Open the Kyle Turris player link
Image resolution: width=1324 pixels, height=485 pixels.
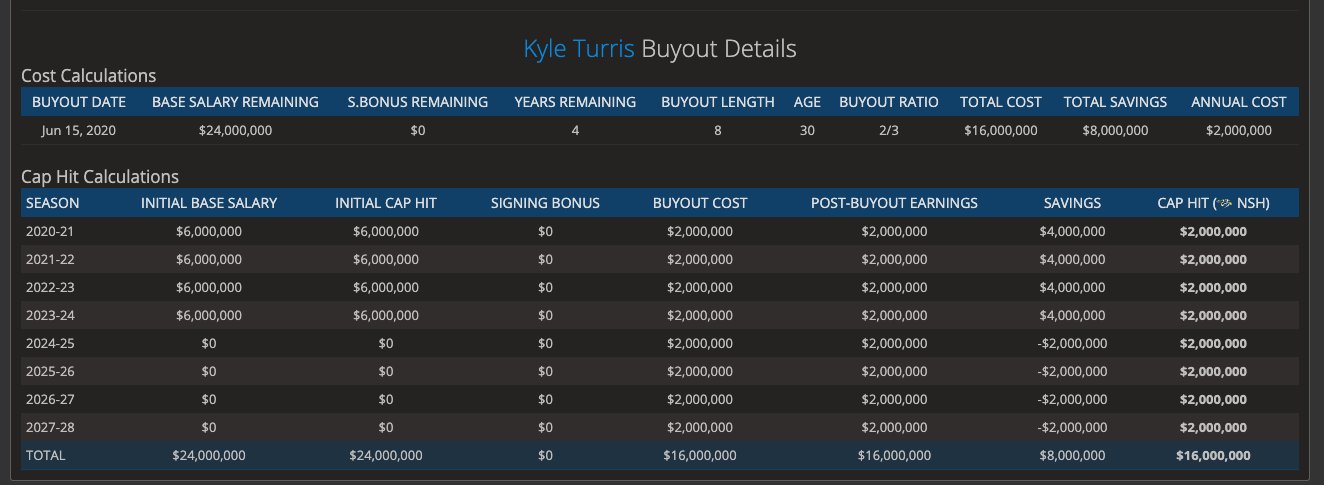point(579,48)
